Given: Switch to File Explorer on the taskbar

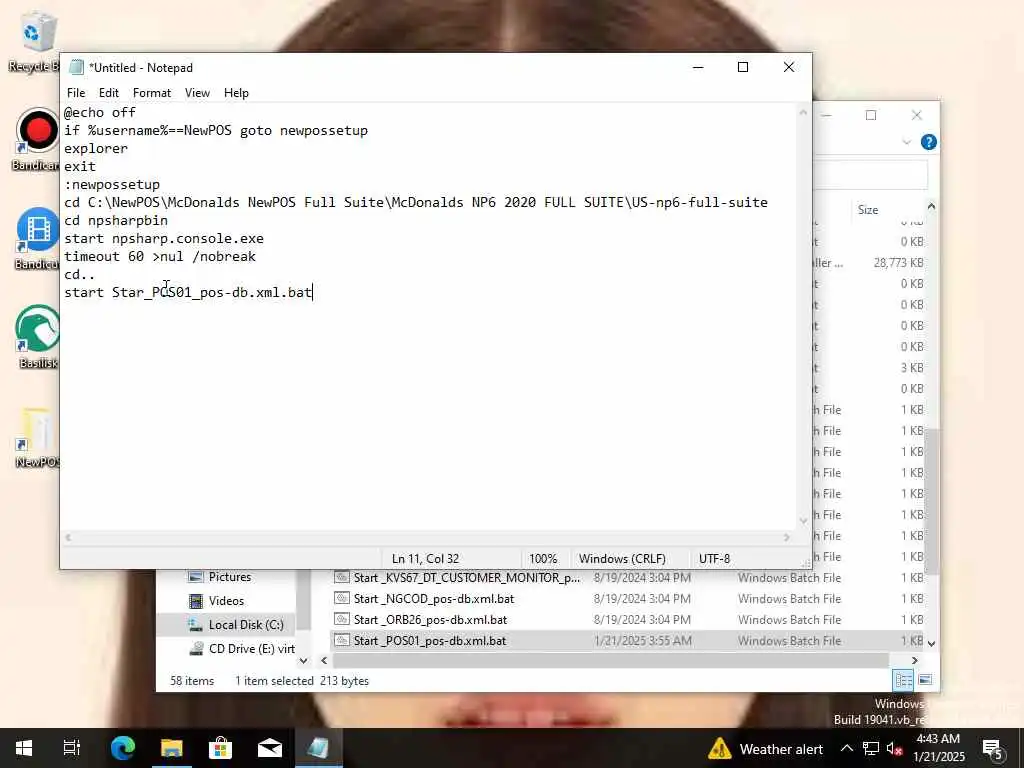Looking at the screenshot, I should tap(172, 748).
